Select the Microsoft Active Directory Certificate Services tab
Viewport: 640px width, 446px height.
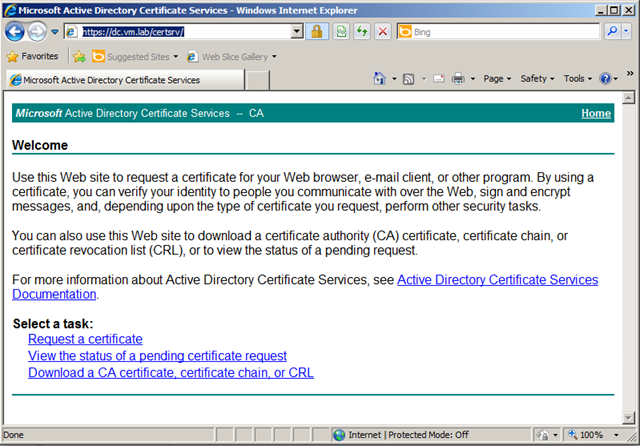(124, 80)
